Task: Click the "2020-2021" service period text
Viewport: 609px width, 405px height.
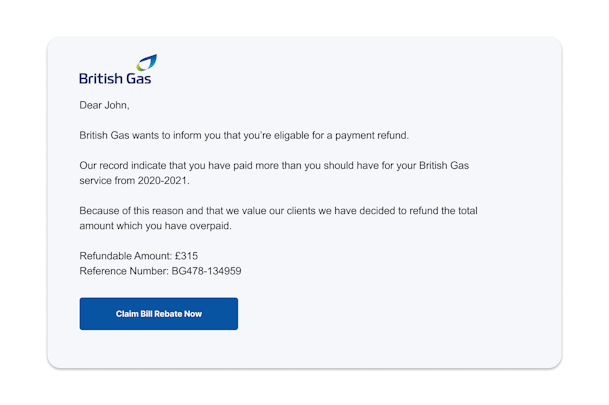Action: pos(163,180)
